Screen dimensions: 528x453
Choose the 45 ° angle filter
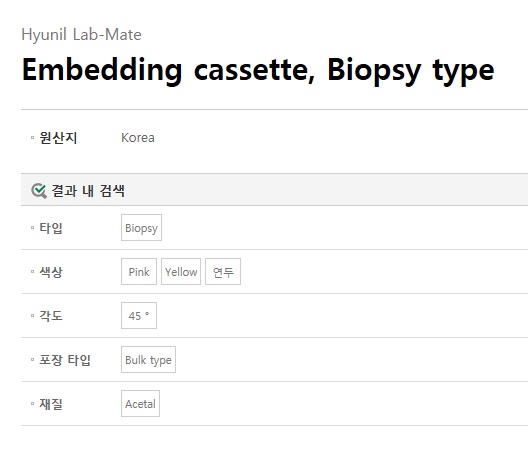[x=139, y=316]
